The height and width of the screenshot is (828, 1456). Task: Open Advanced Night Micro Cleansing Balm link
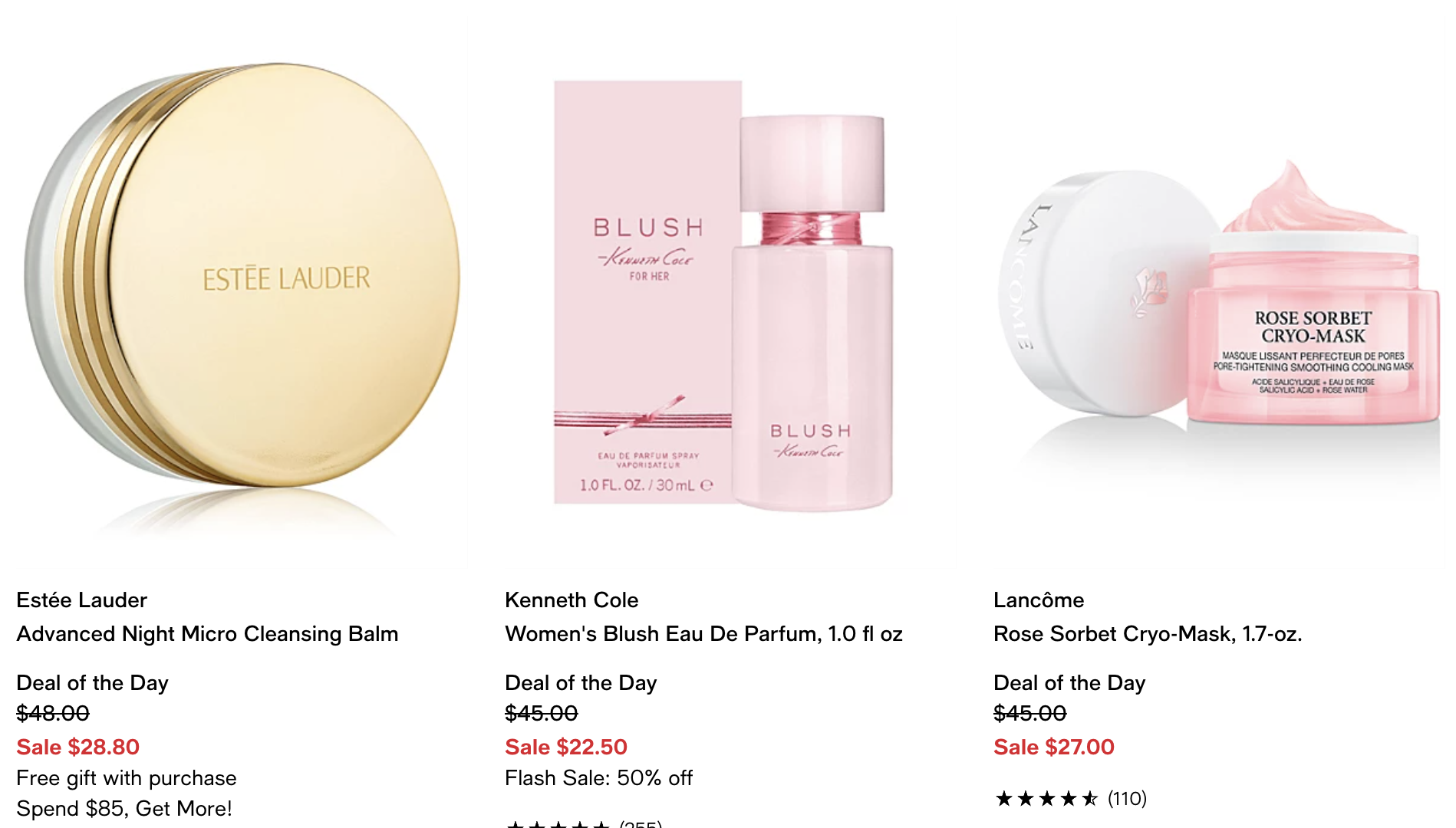click(207, 633)
